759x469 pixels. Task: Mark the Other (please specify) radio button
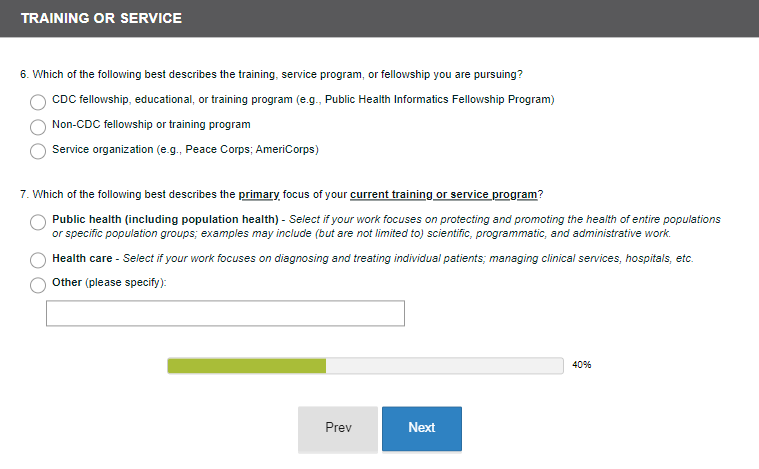coord(38,285)
